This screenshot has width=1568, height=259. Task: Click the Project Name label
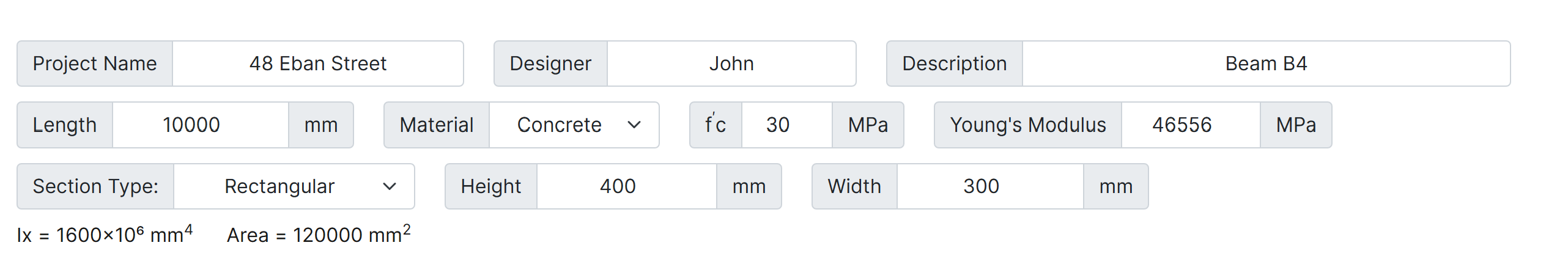(95, 64)
